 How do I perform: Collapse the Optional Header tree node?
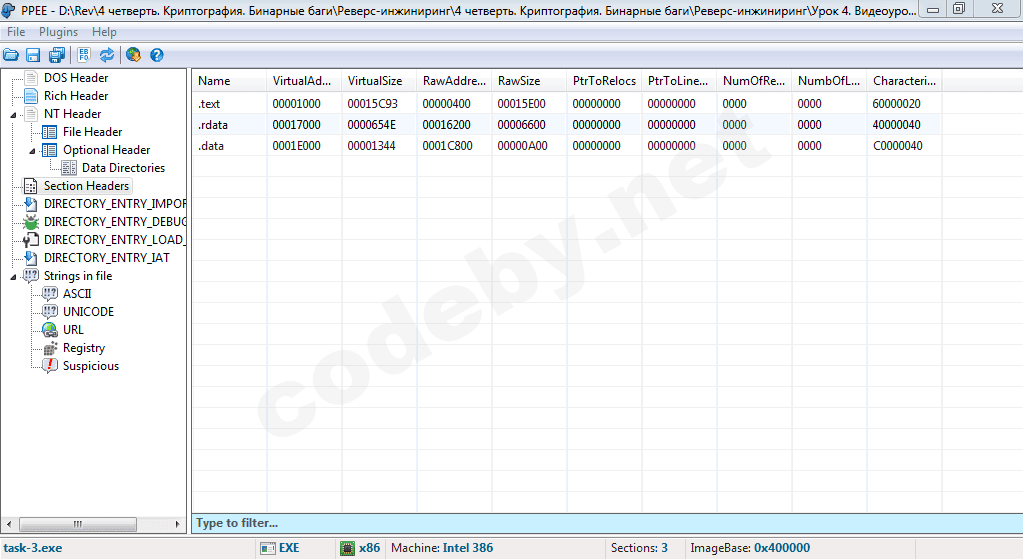click(x=32, y=151)
